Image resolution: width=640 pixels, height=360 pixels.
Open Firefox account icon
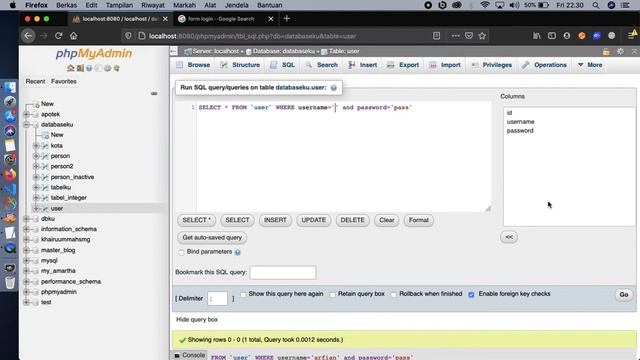(567, 36)
